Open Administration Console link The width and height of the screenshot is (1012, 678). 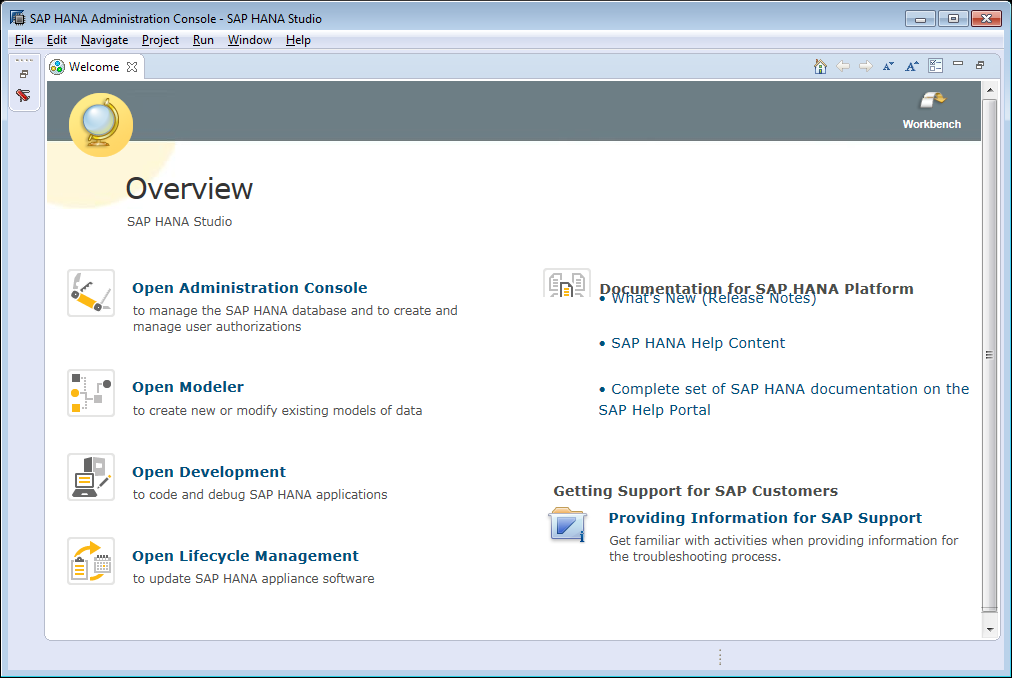click(x=250, y=288)
